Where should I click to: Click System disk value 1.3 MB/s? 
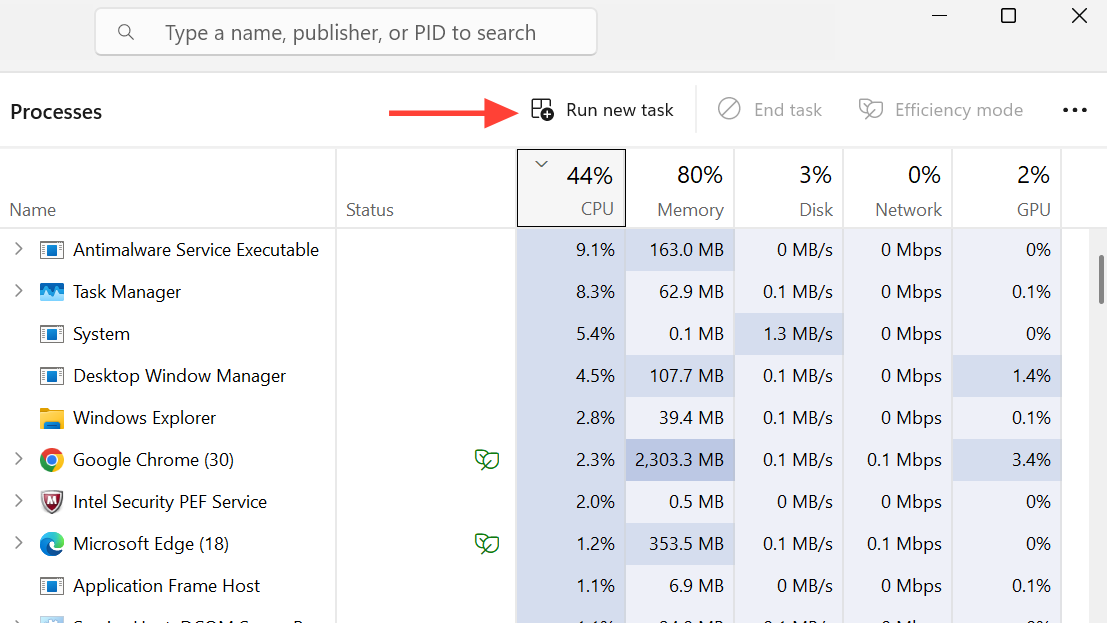[798, 334]
